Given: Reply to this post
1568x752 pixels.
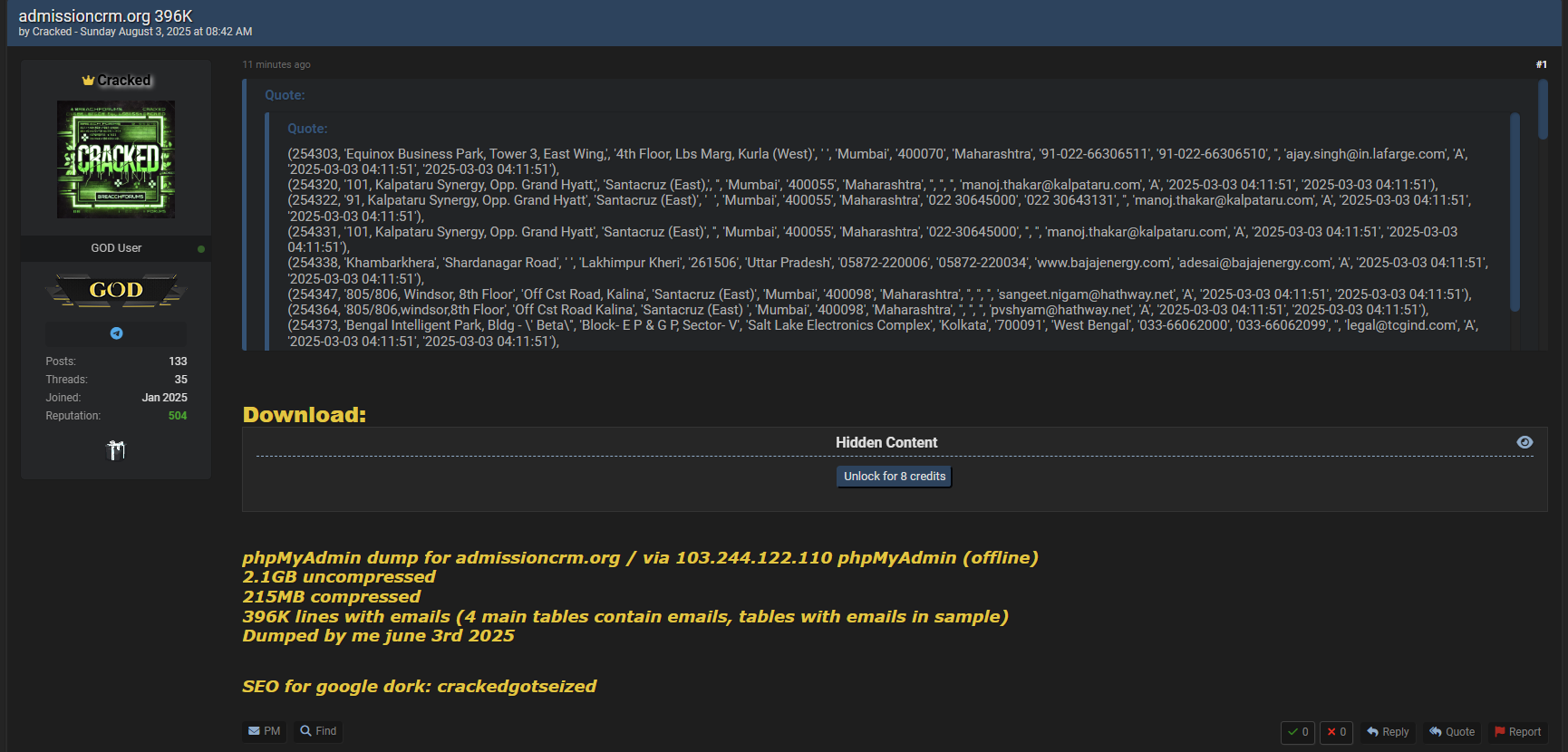Looking at the screenshot, I should (x=1388, y=732).
